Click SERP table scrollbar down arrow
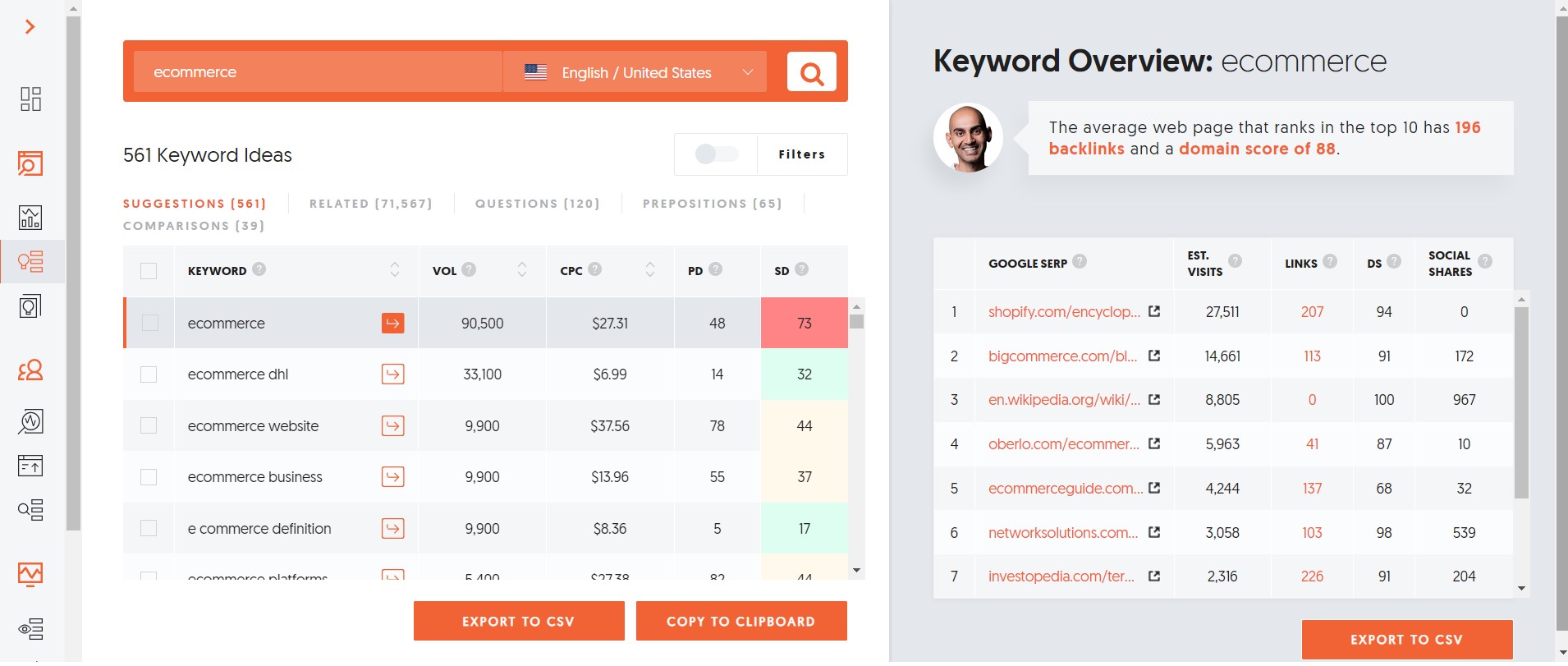The image size is (1568, 666). [1521, 589]
